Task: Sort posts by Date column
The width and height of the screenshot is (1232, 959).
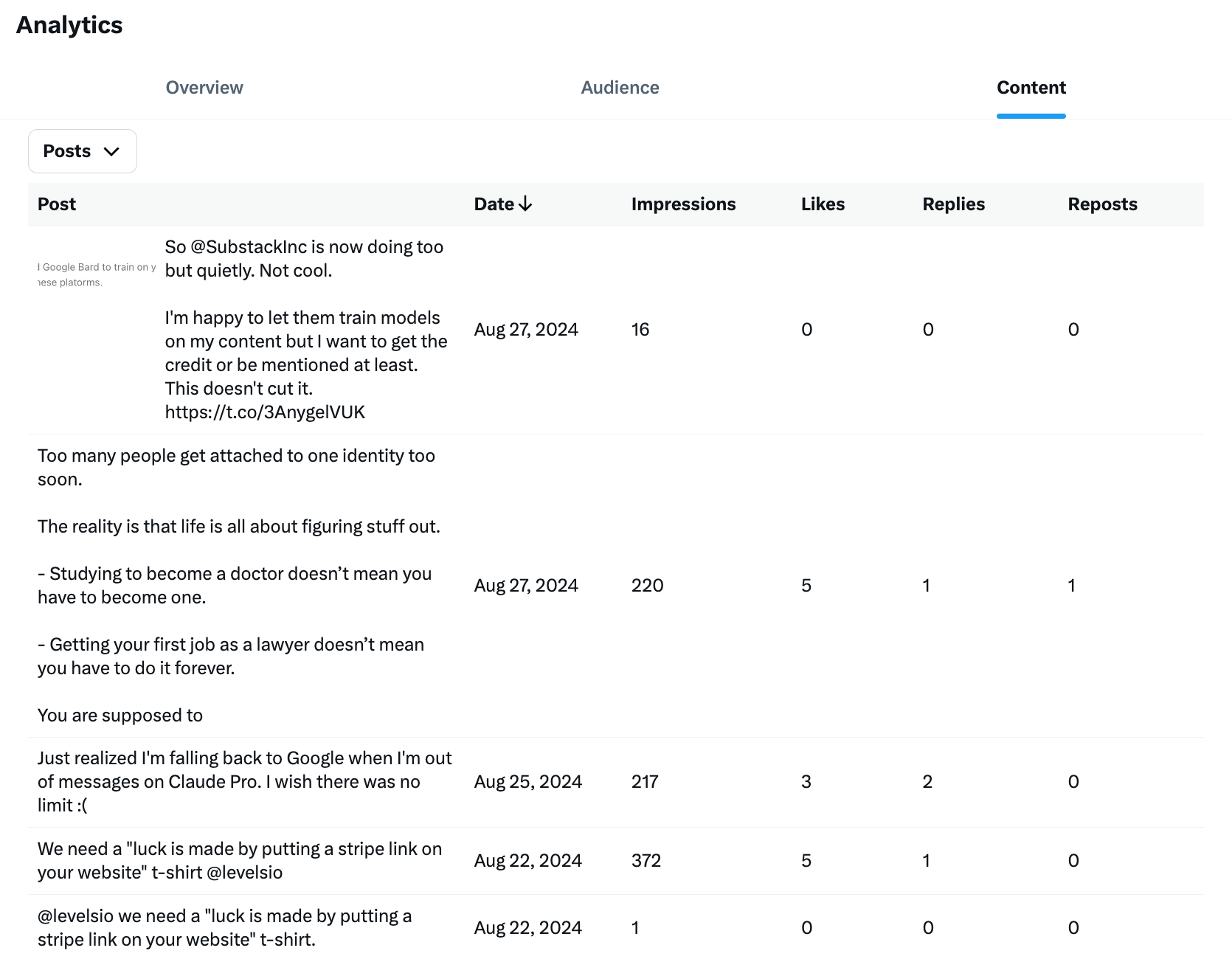Action: pyautogui.click(x=494, y=204)
